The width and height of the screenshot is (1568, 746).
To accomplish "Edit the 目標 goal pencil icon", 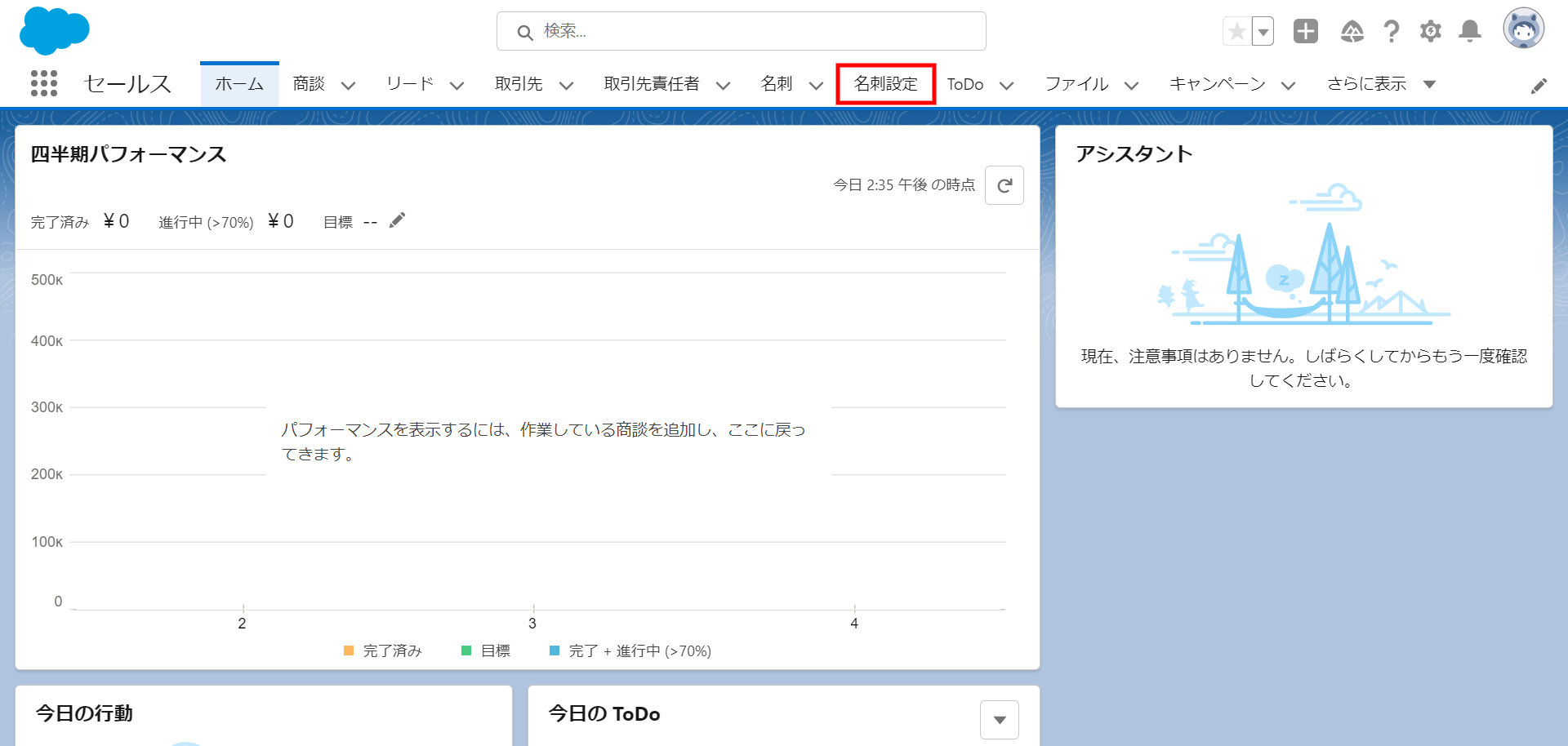I will click(397, 221).
